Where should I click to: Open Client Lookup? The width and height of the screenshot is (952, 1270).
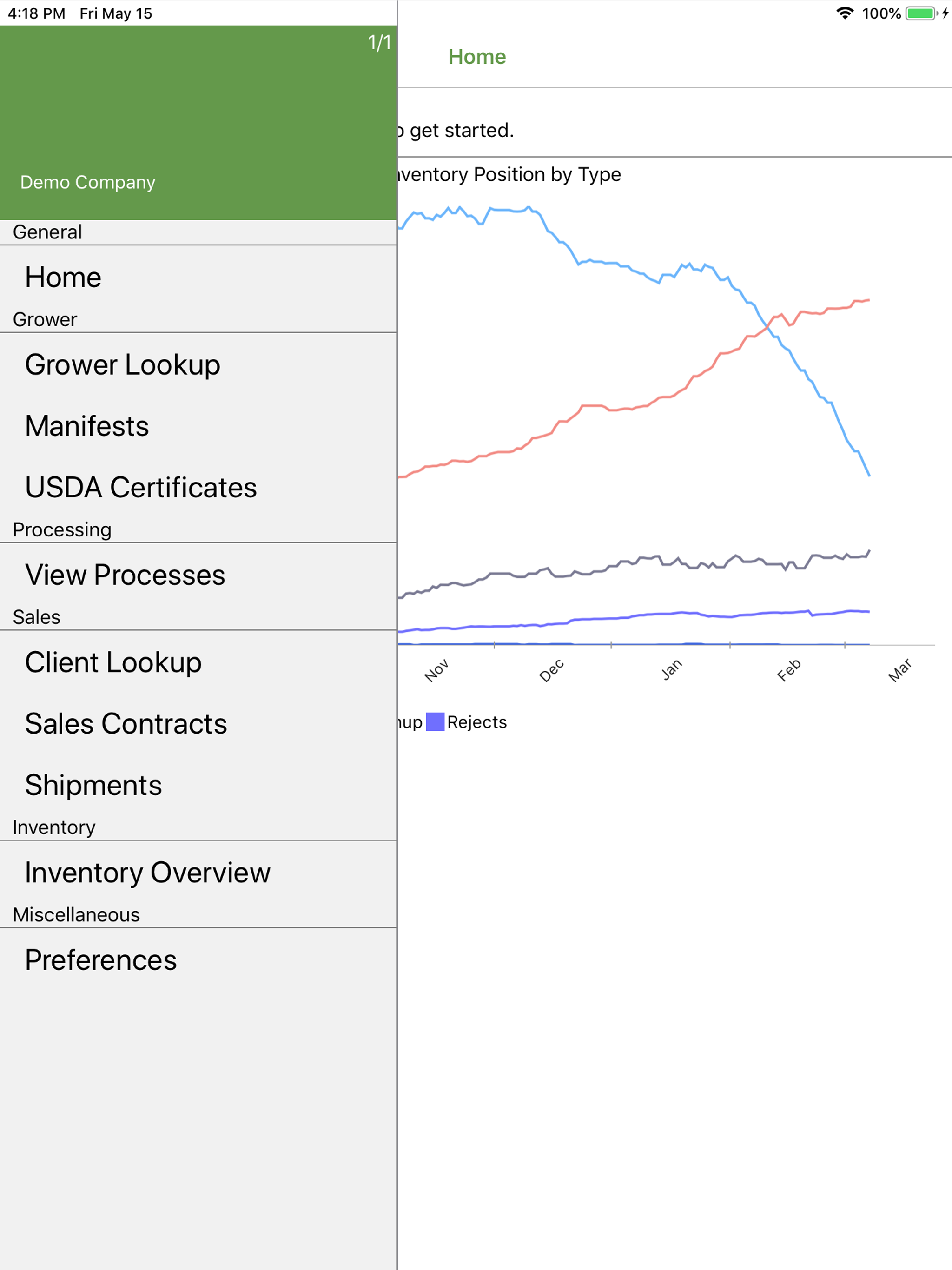pyautogui.click(x=198, y=662)
